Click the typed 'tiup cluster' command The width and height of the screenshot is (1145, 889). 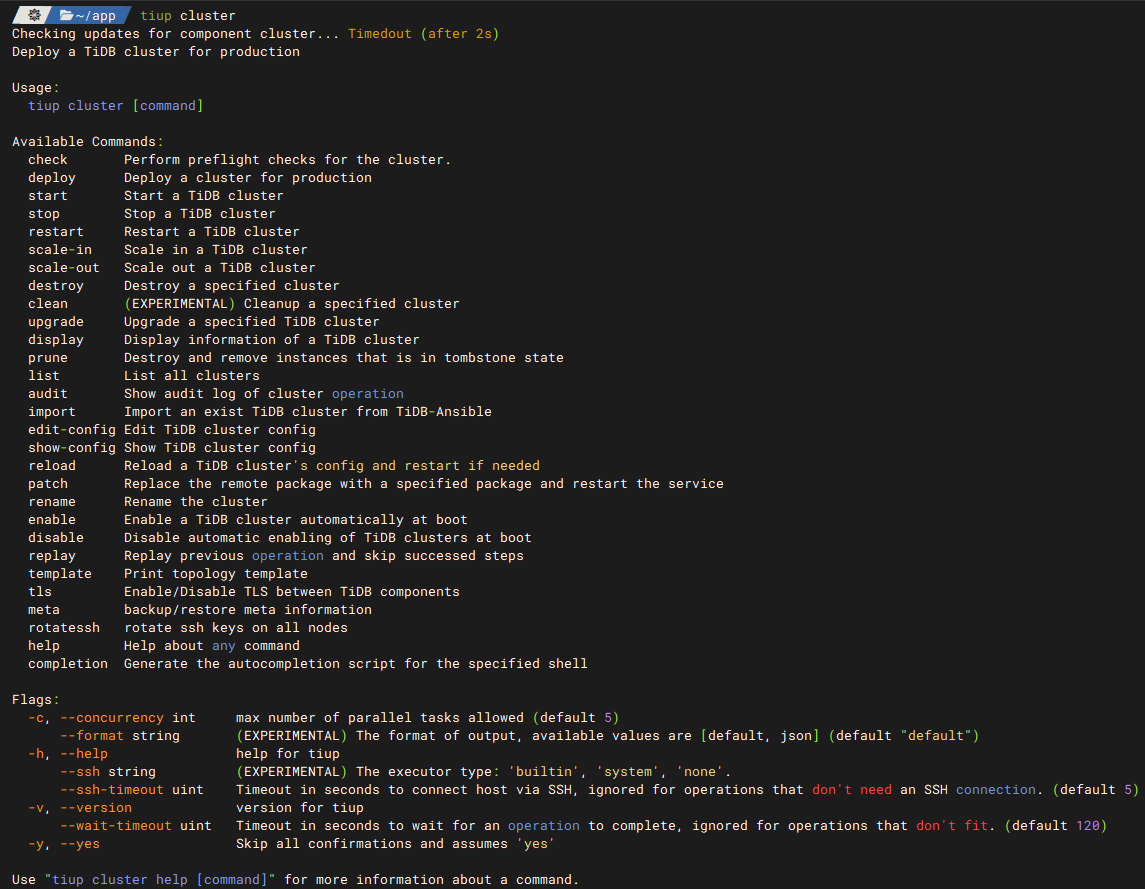(188, 15)
